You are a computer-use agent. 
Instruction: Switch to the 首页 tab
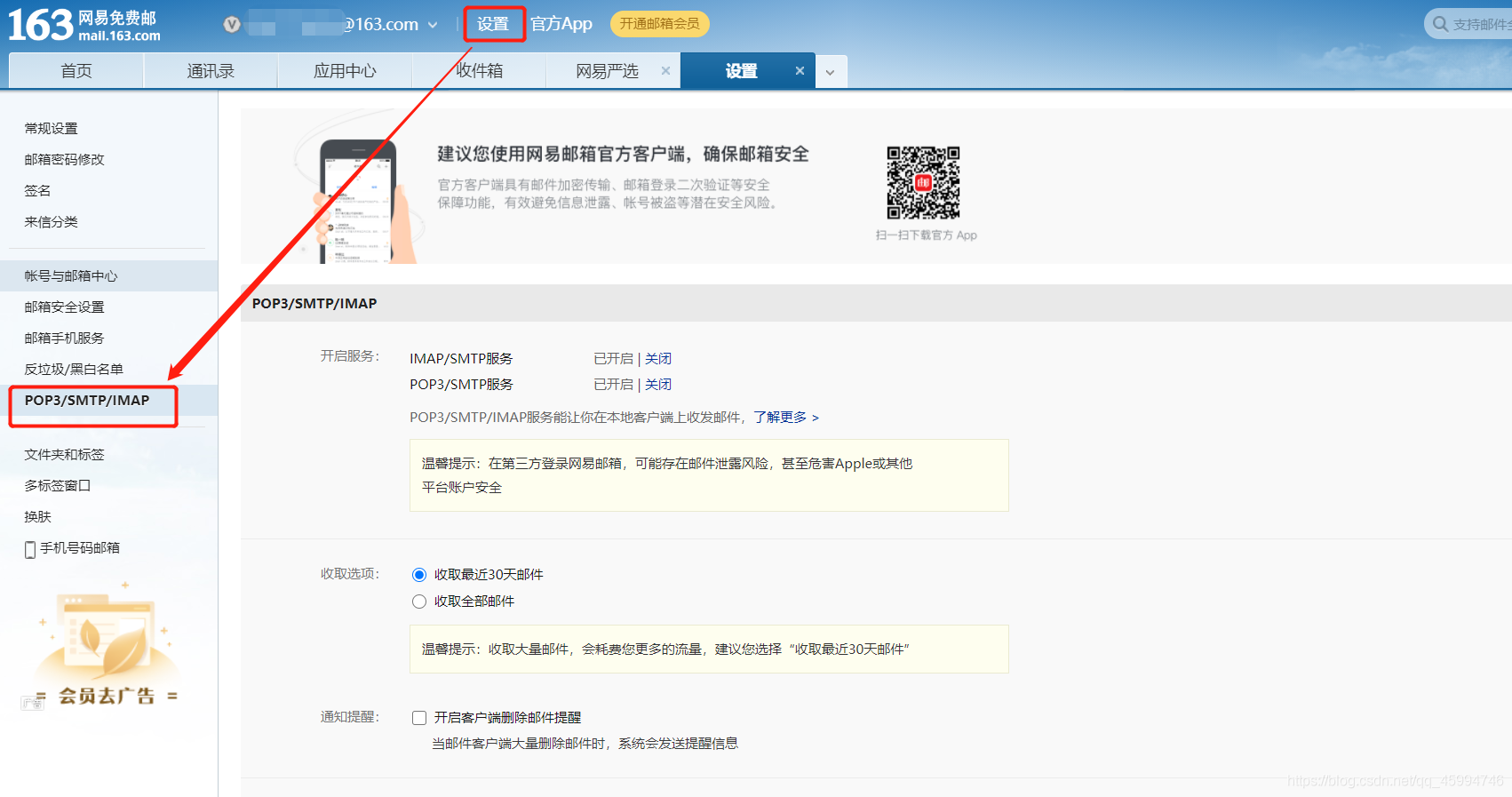(x=76, y=71)
